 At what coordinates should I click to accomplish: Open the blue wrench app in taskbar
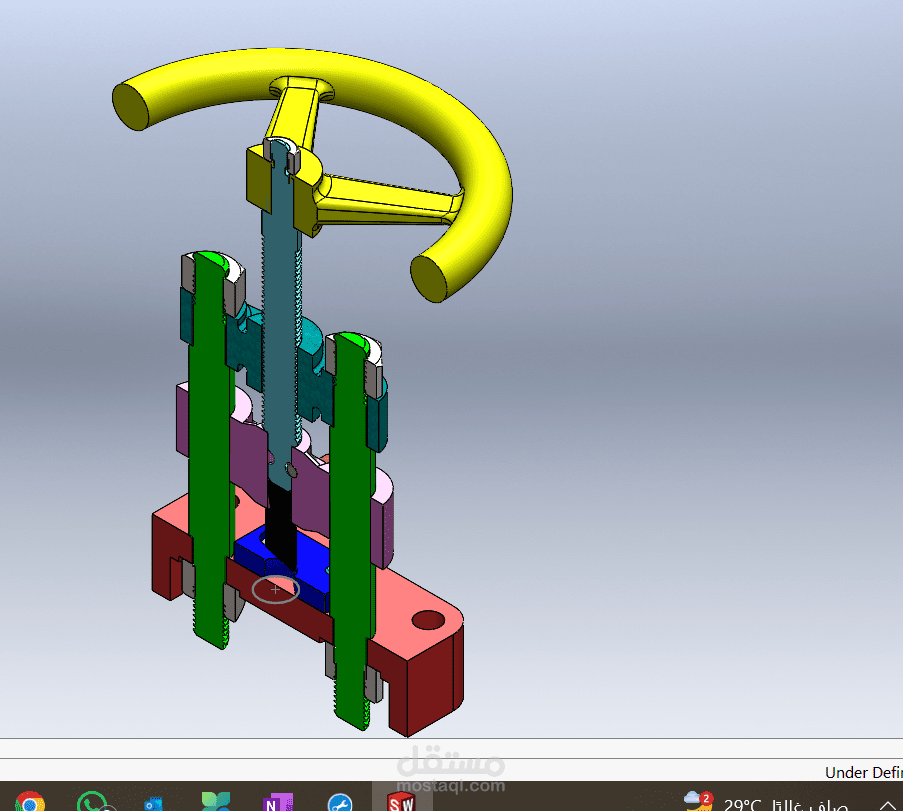pyautogui.click(x=340, y=804)
